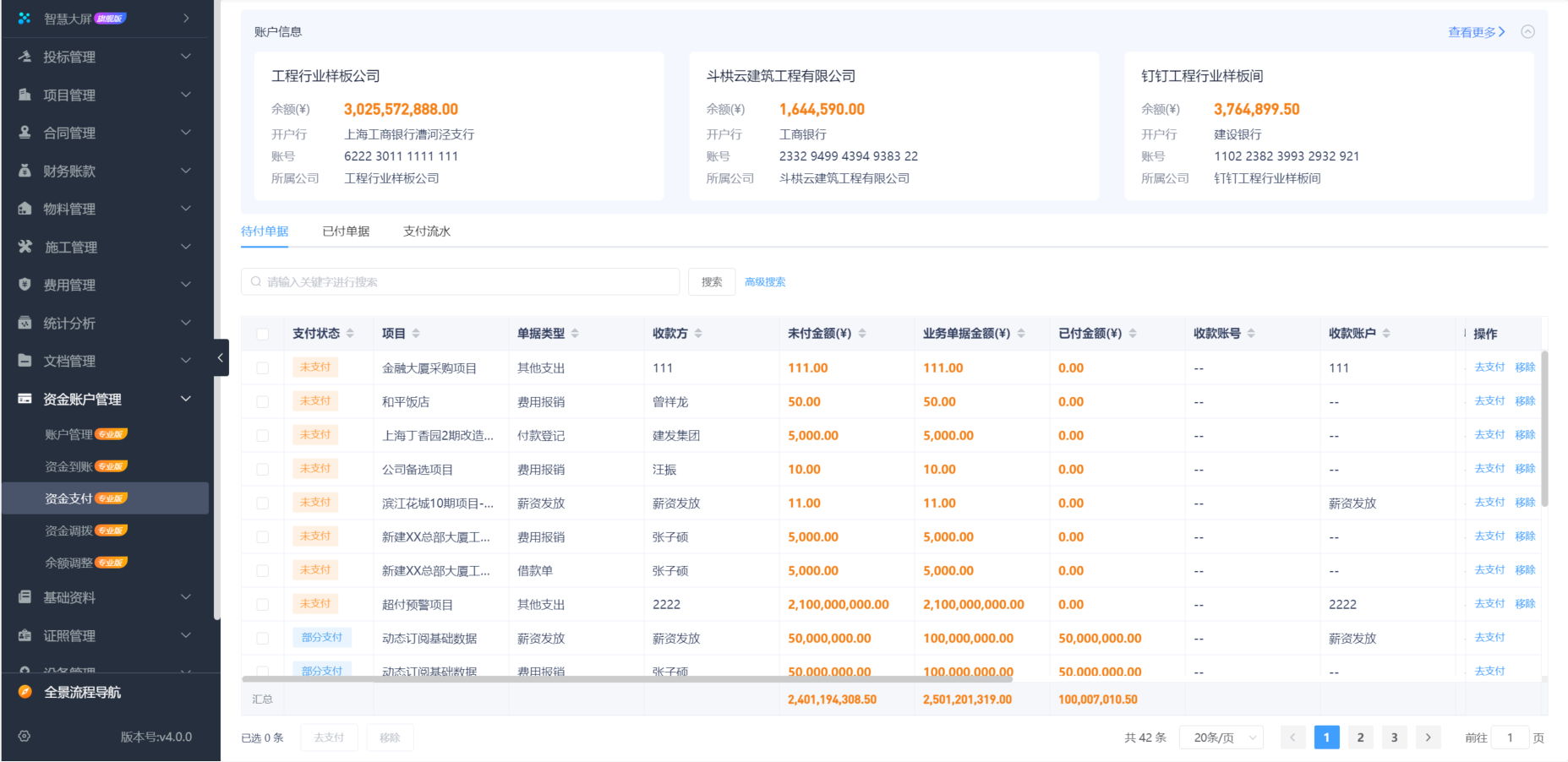Select the checkbox for 超付预警项目 row

(262, 604)
